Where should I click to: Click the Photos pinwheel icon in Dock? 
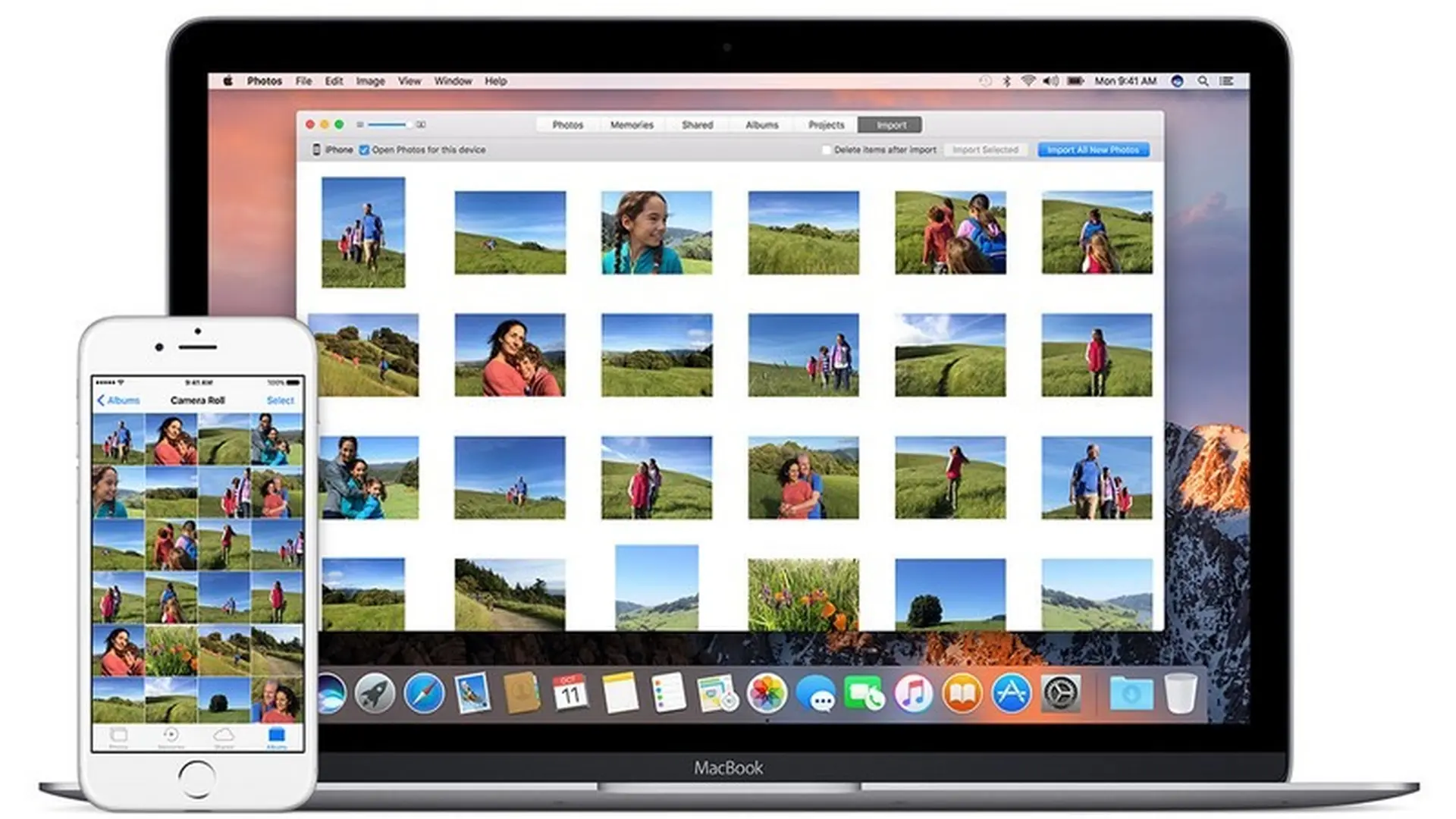point(767,693)
